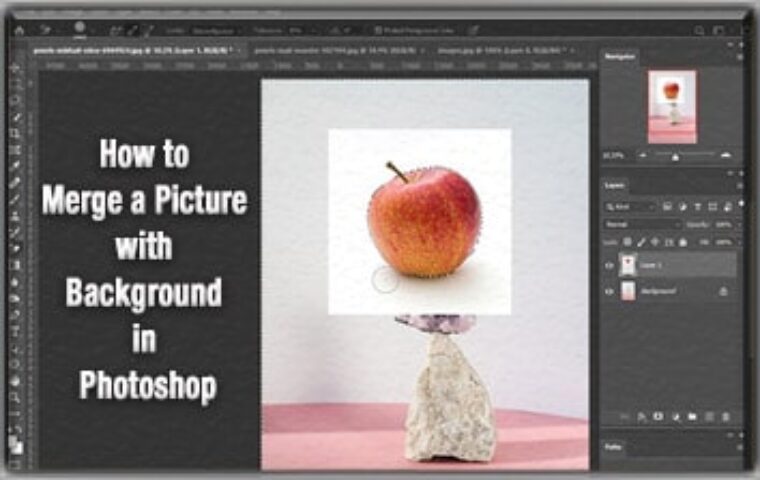Click add layer mask icon
The height and width of the screenshot is (480, 760).
(658, 416)
